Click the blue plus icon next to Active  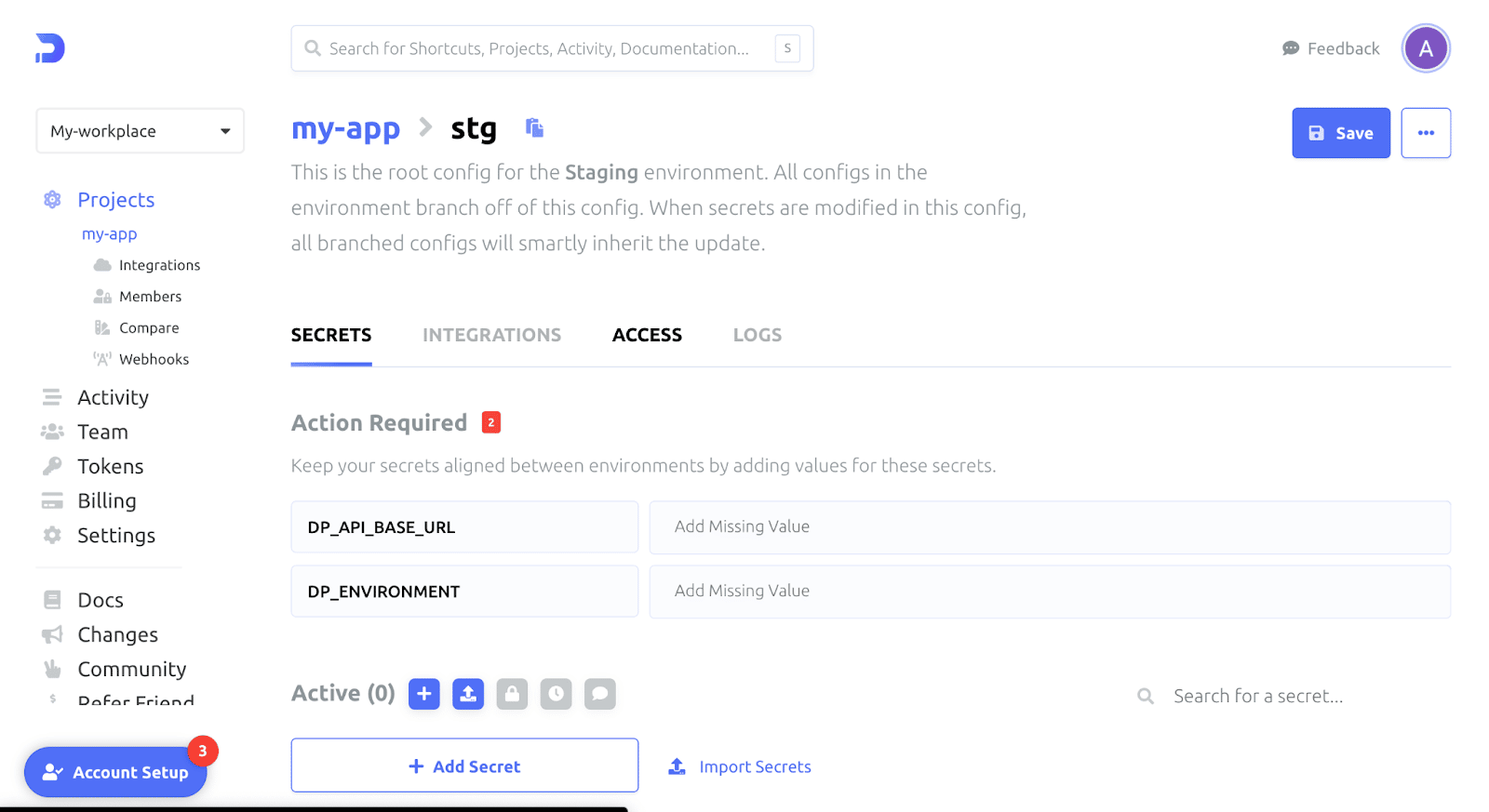(x=423, y=694)
